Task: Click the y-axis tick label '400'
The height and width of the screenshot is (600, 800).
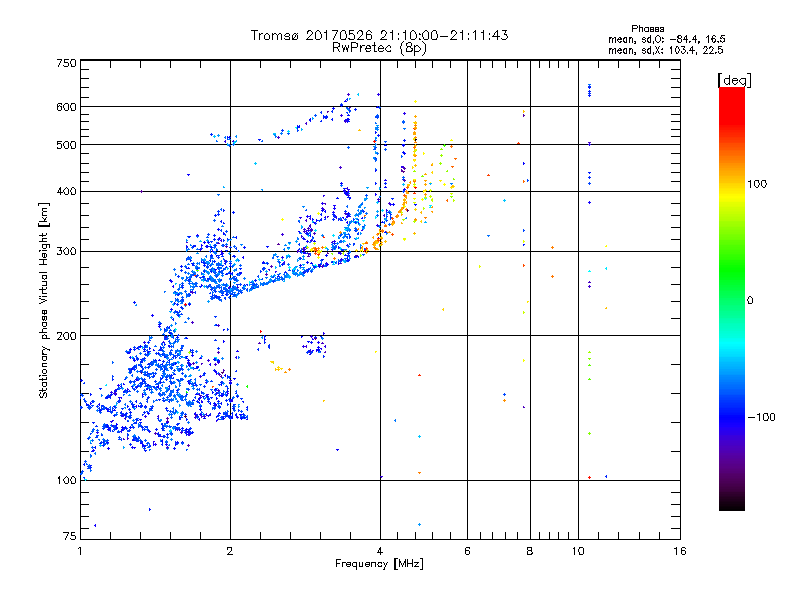Action: pyautogui.click(x=66, y=192)
